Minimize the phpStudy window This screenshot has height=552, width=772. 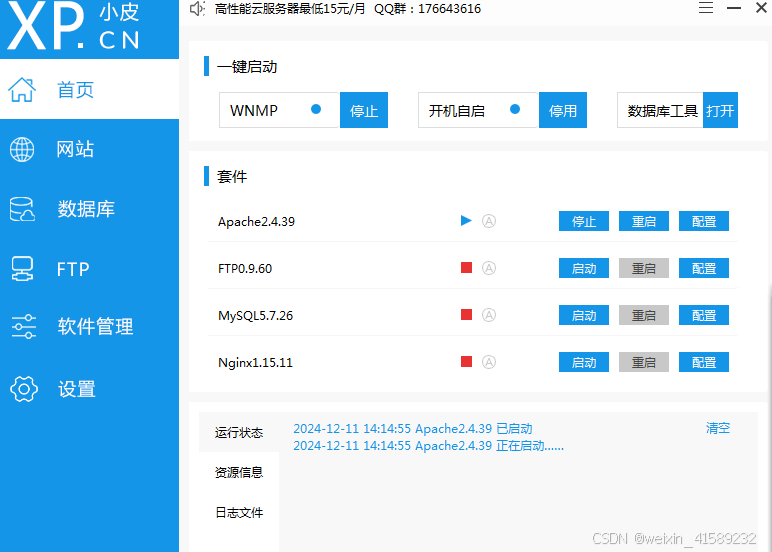tap(734, 8)
